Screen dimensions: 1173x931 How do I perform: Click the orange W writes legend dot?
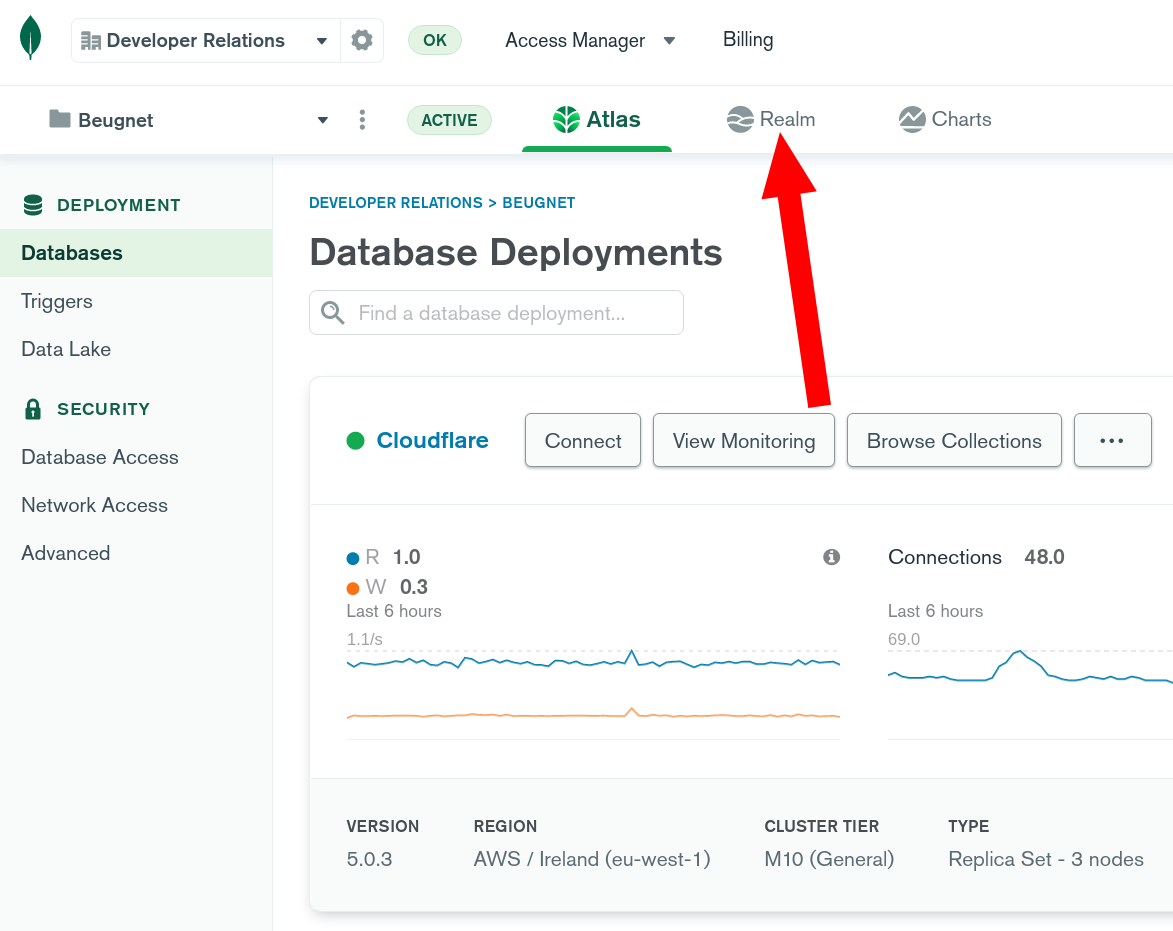click(353, 588)
